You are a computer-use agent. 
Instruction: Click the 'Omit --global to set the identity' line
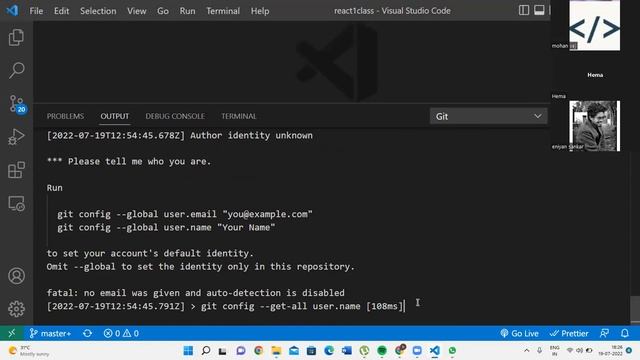click(200, 267)
